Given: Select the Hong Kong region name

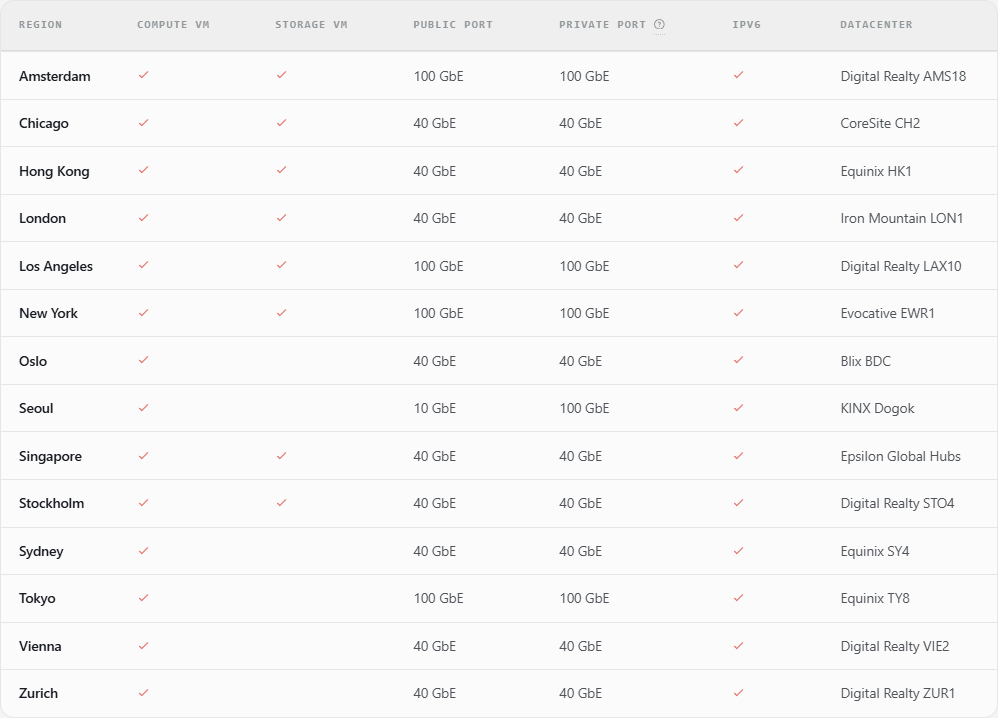Looking at the screenshot, I should tap(54, 171).
